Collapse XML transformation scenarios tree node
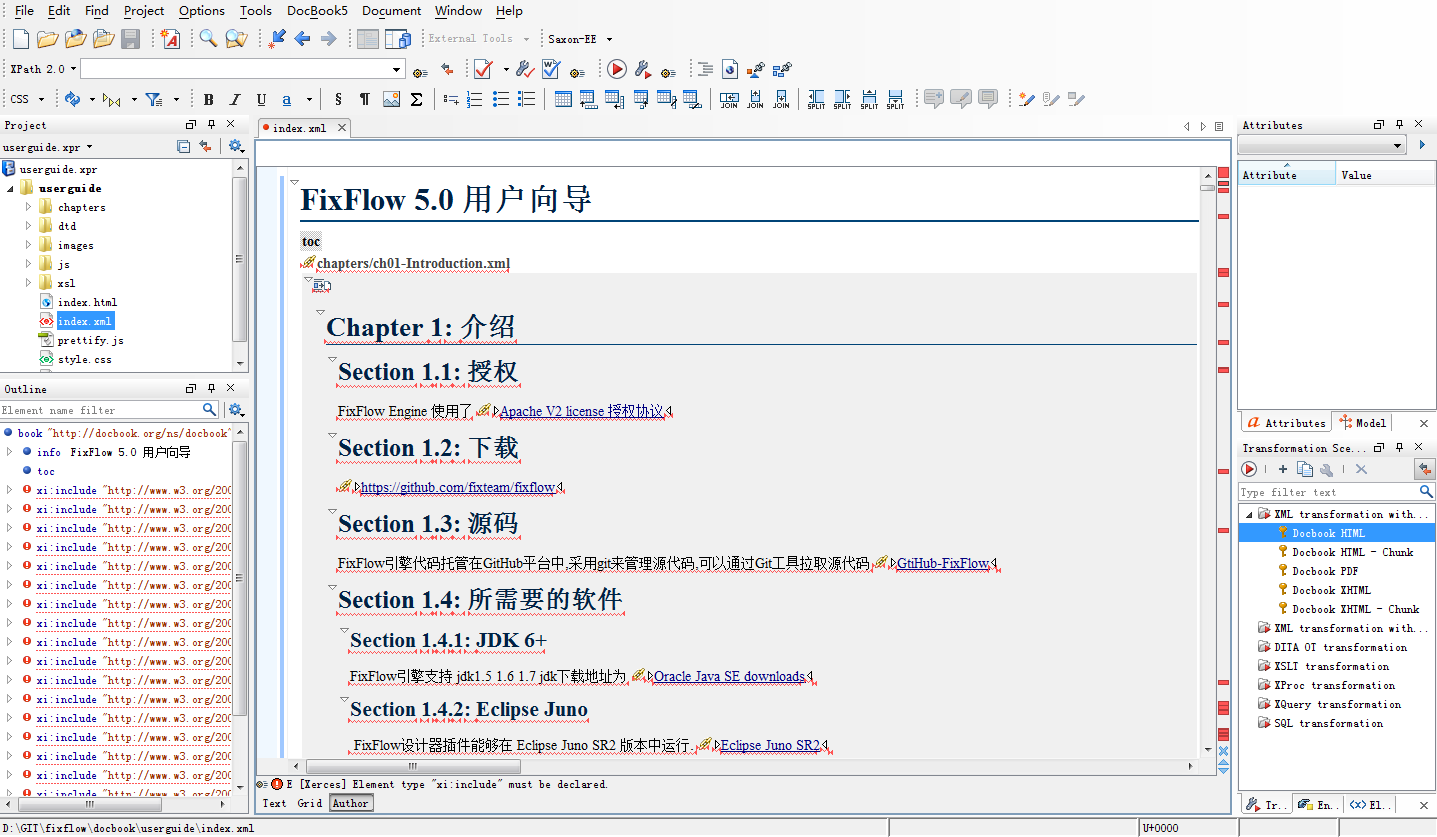Viewport: 1437px width, 837px height. click(1249, 514)
